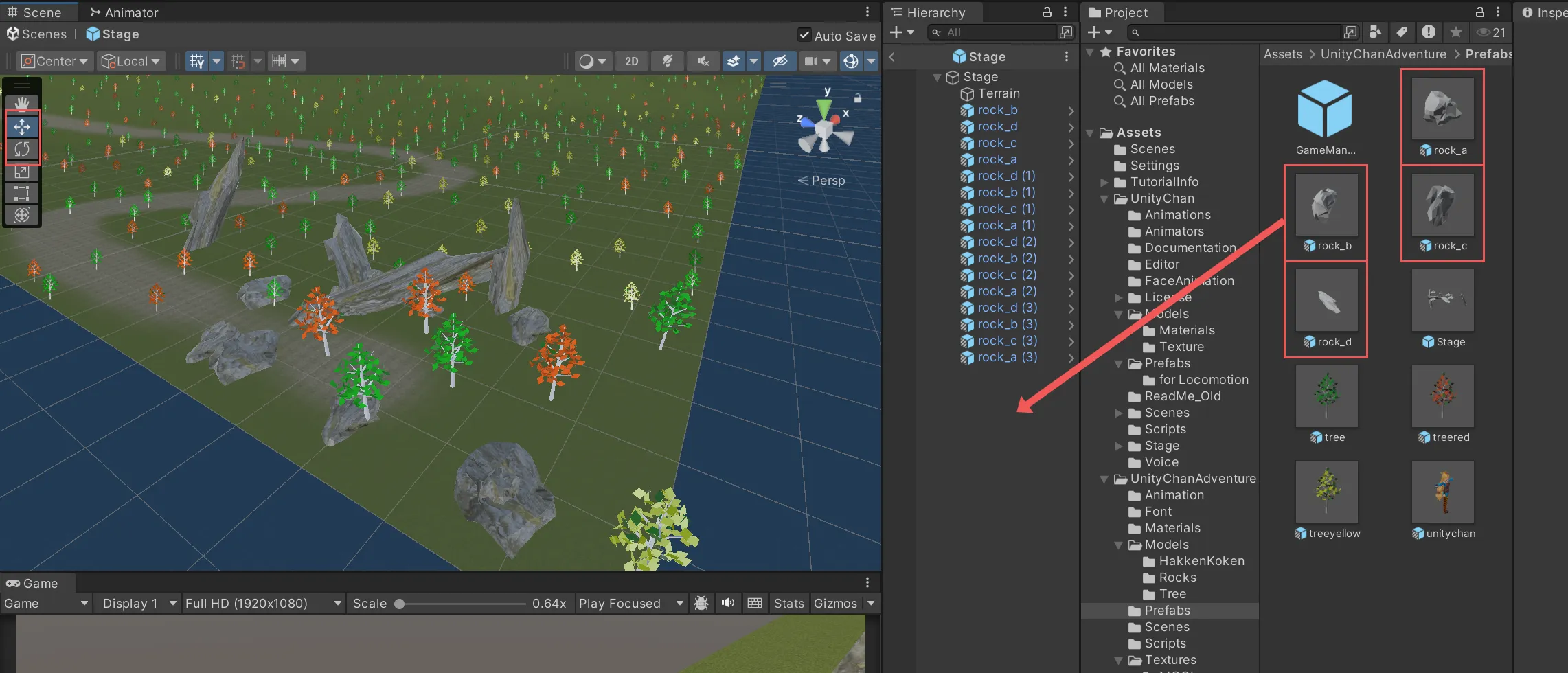1568x673 pixels.
Task: Open the Center pivot dropdown
Action: [55, 61]
